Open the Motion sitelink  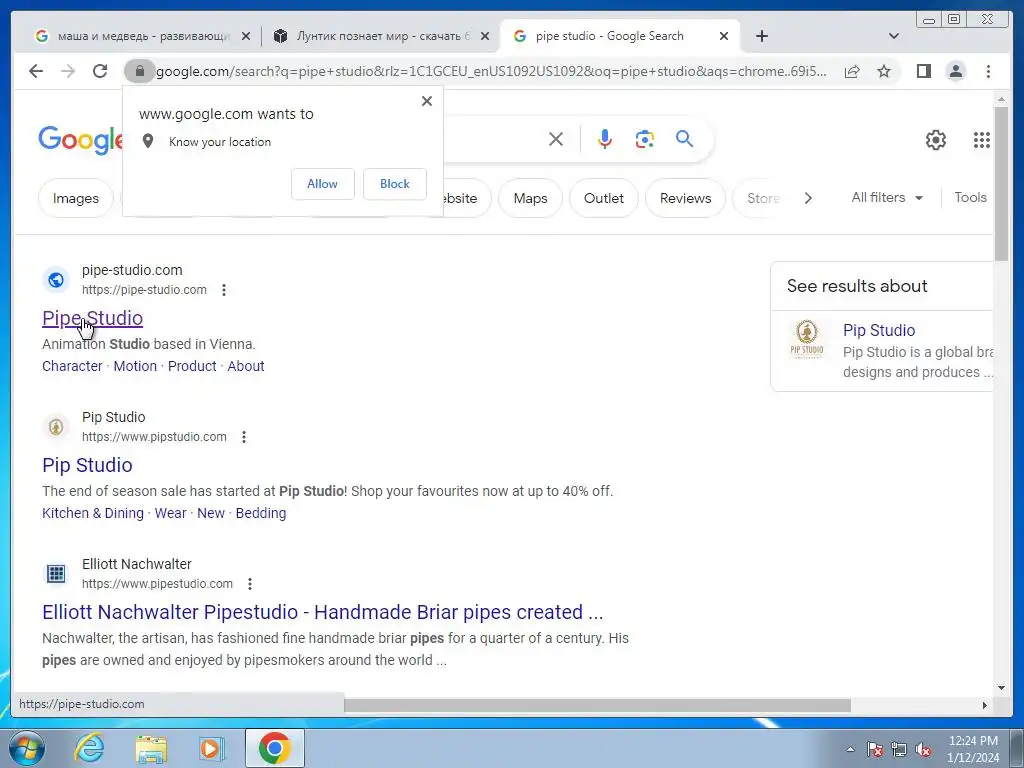(135, 366)
